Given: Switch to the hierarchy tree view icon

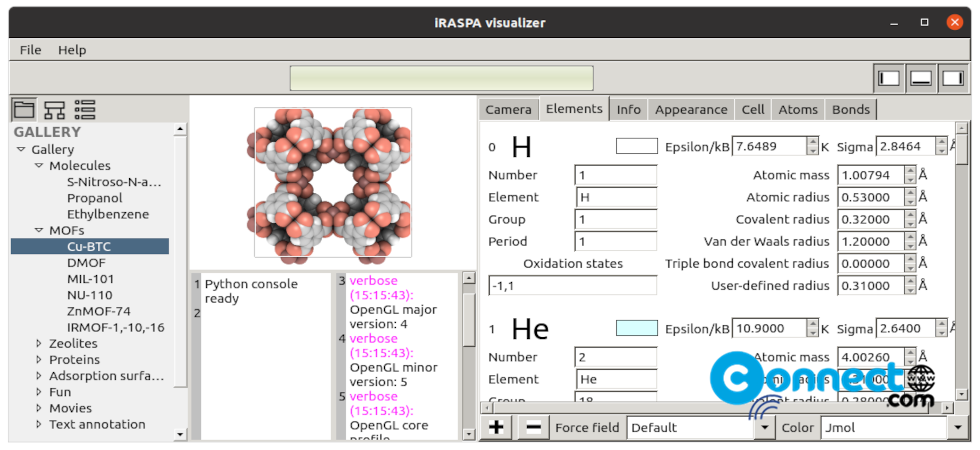Looking at the screenshot, I should (54, 109).
